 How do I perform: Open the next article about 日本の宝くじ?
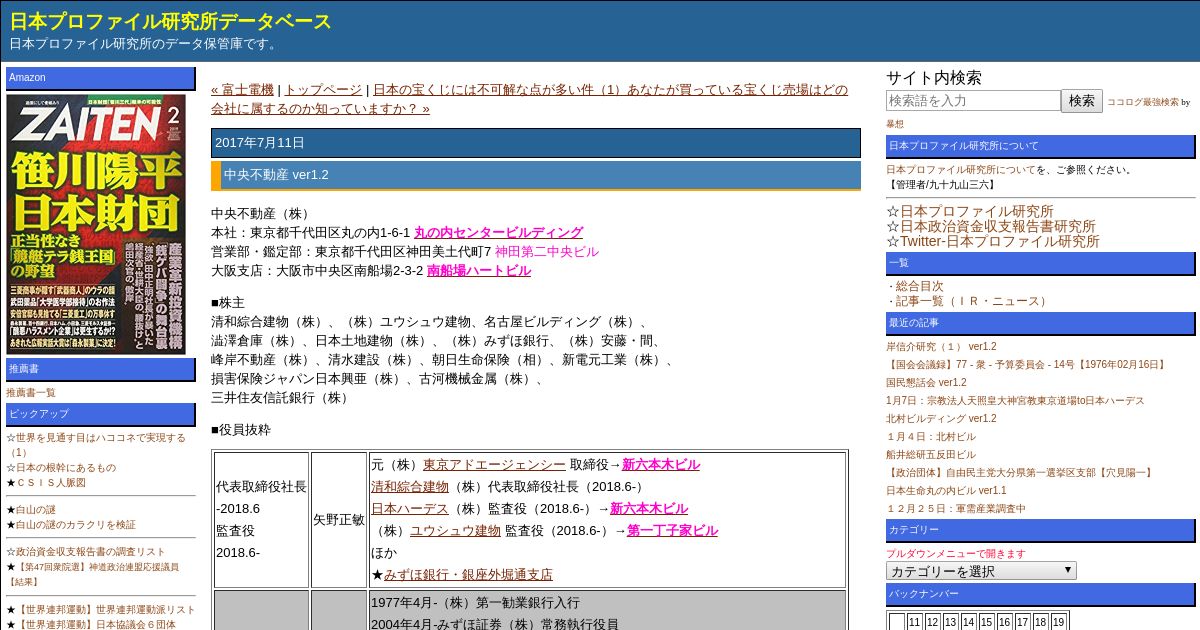(530, 99)
